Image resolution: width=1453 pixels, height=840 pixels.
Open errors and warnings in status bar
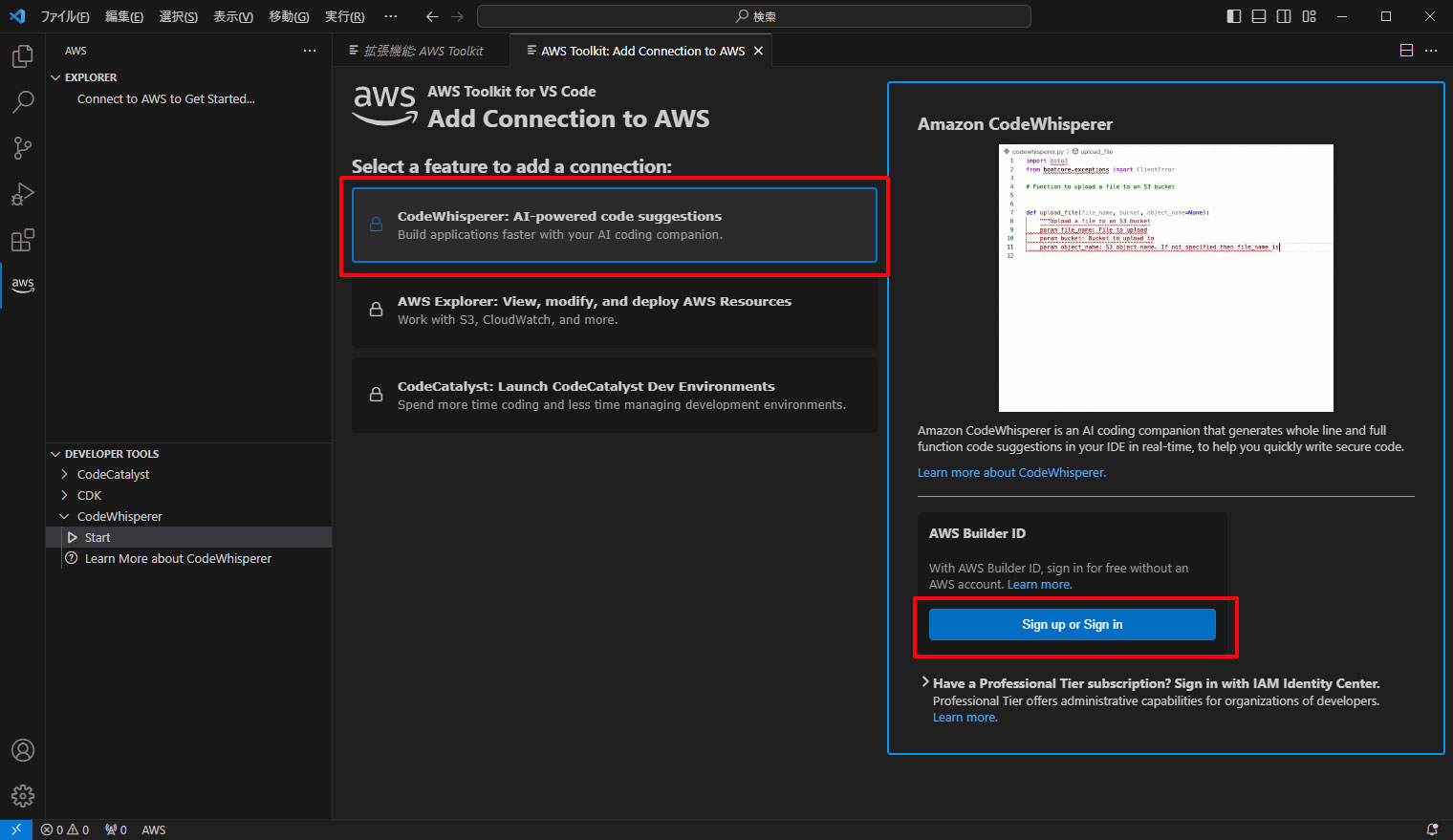point(65,829)
